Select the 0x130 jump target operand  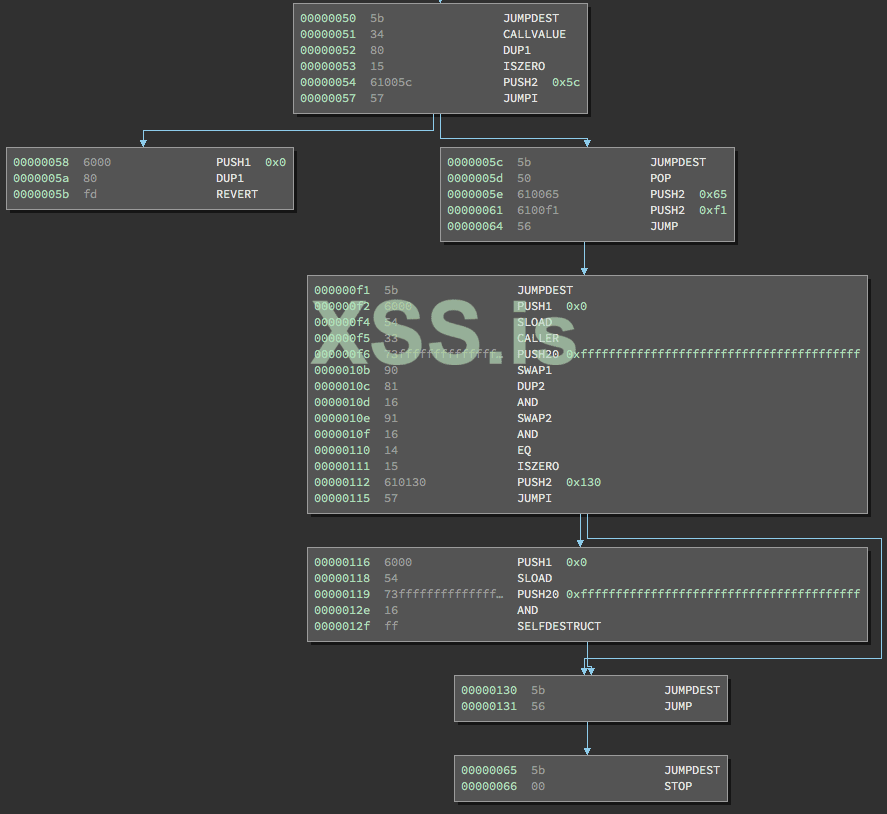pyautogui.click(x=583, y=482)
